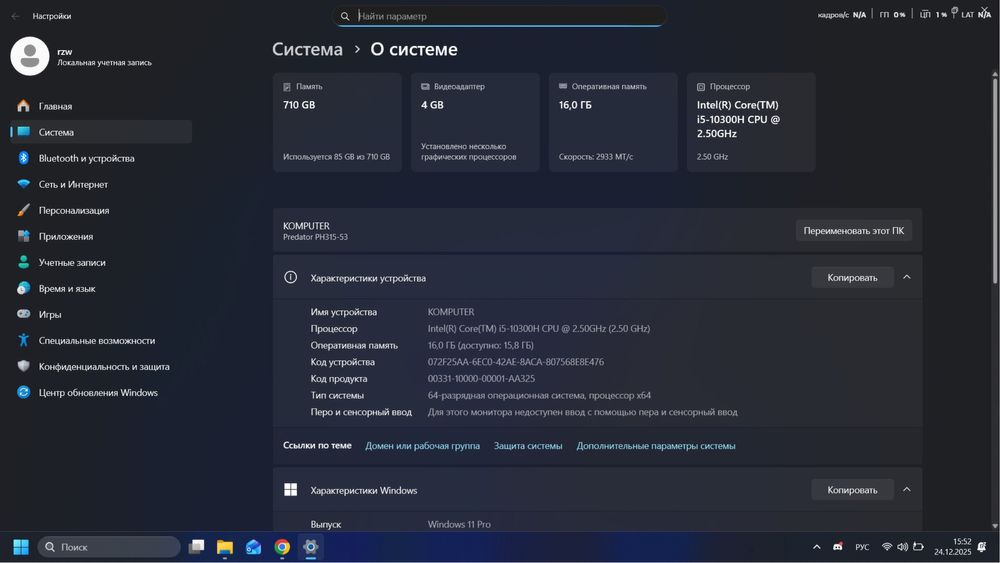Click the Игры gamepad icon
This screenshot has height=563, width=1000.
(24, 314)
